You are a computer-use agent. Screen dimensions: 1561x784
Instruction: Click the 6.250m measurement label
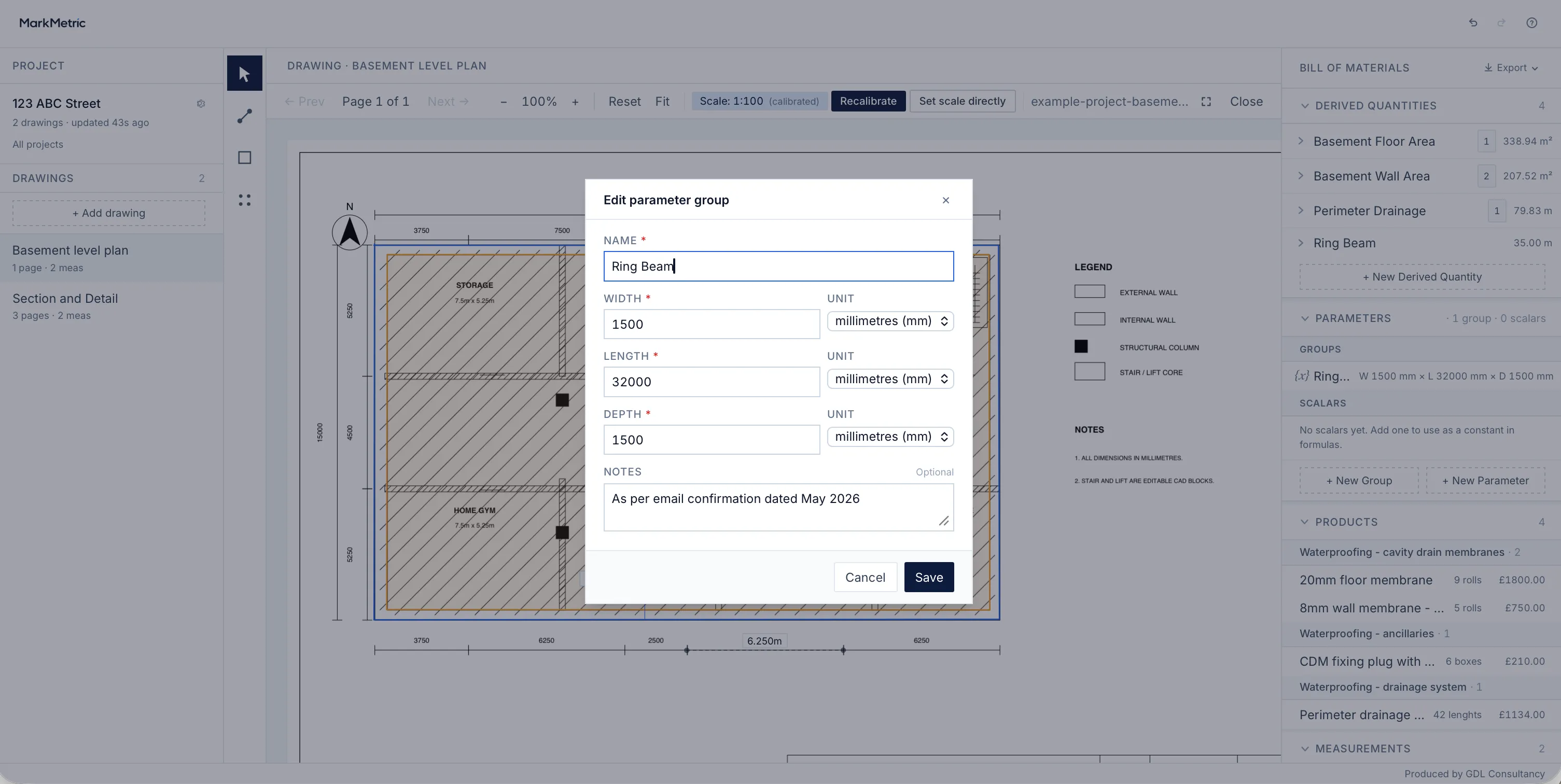coord(764,641)
